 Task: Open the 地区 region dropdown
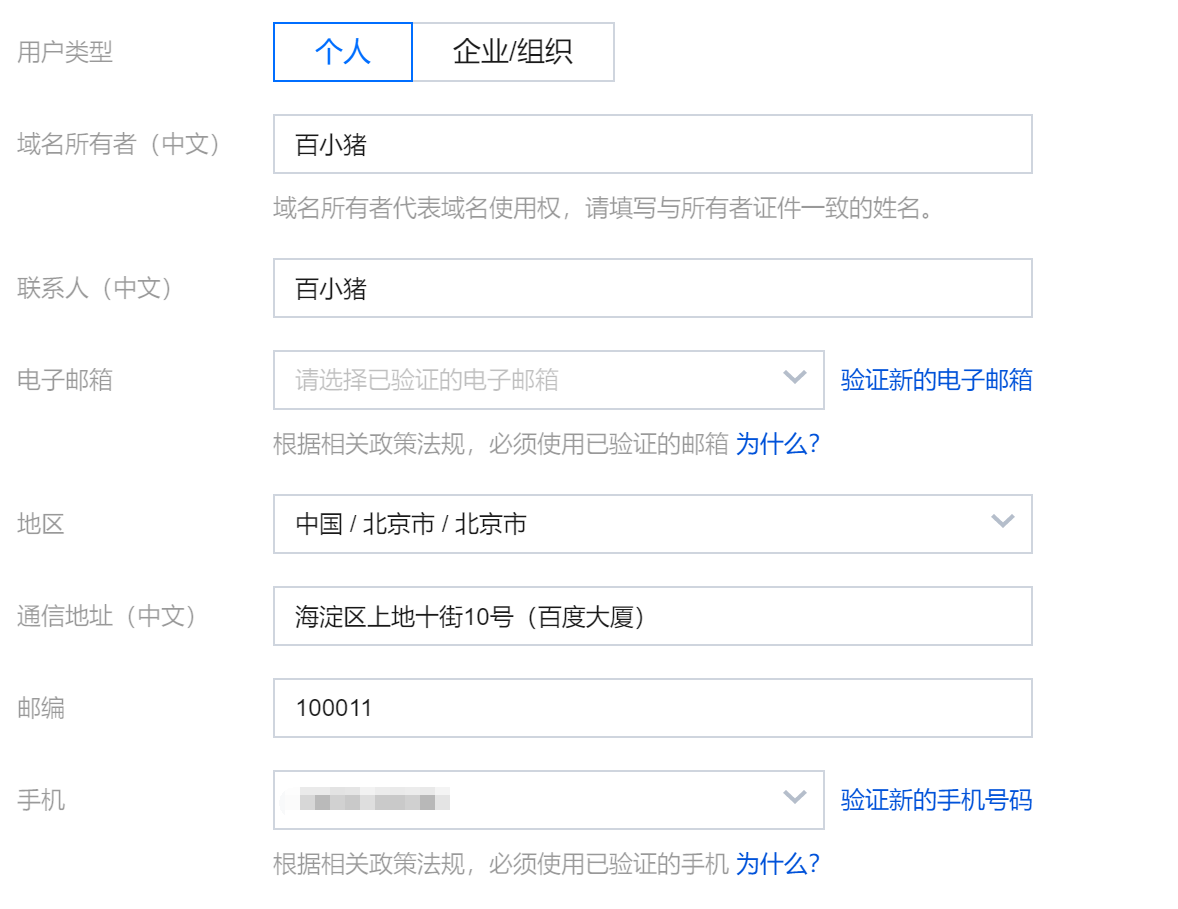[x=653, y=524]
